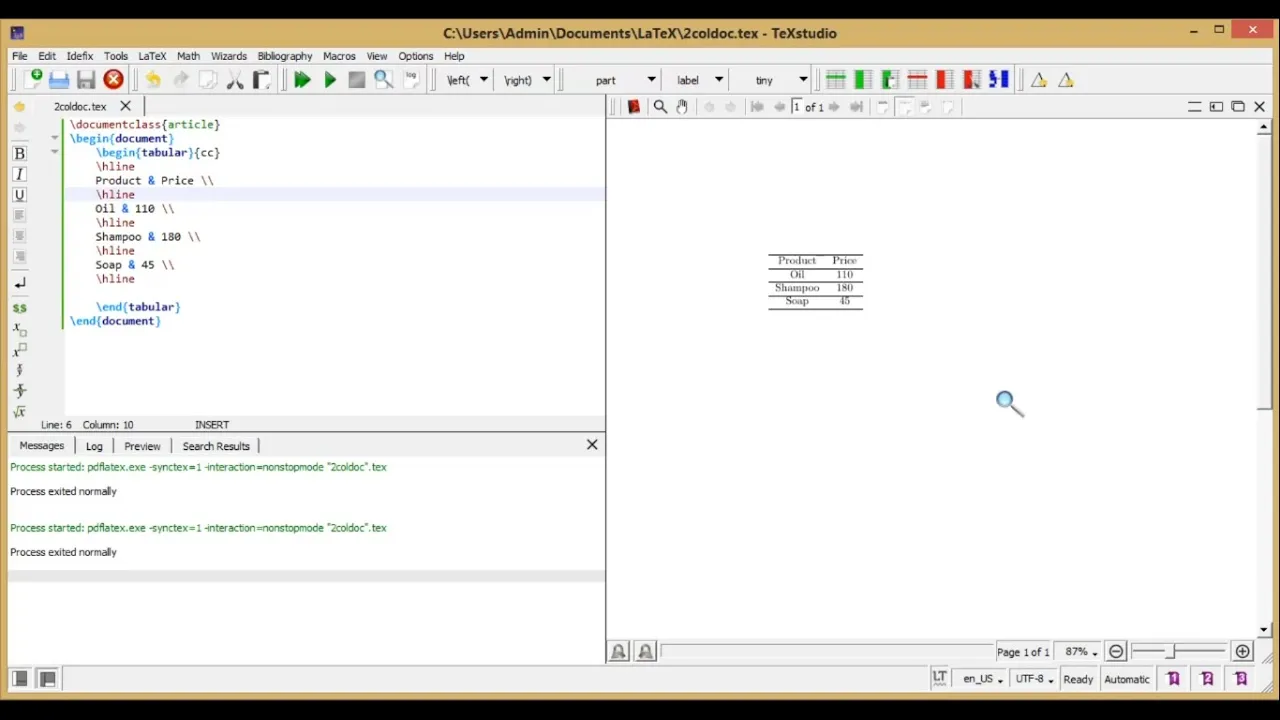Click the magnifier tool in PDF viewer
The width and height of the screenshot is (1280, 720).
coord(660,107)
